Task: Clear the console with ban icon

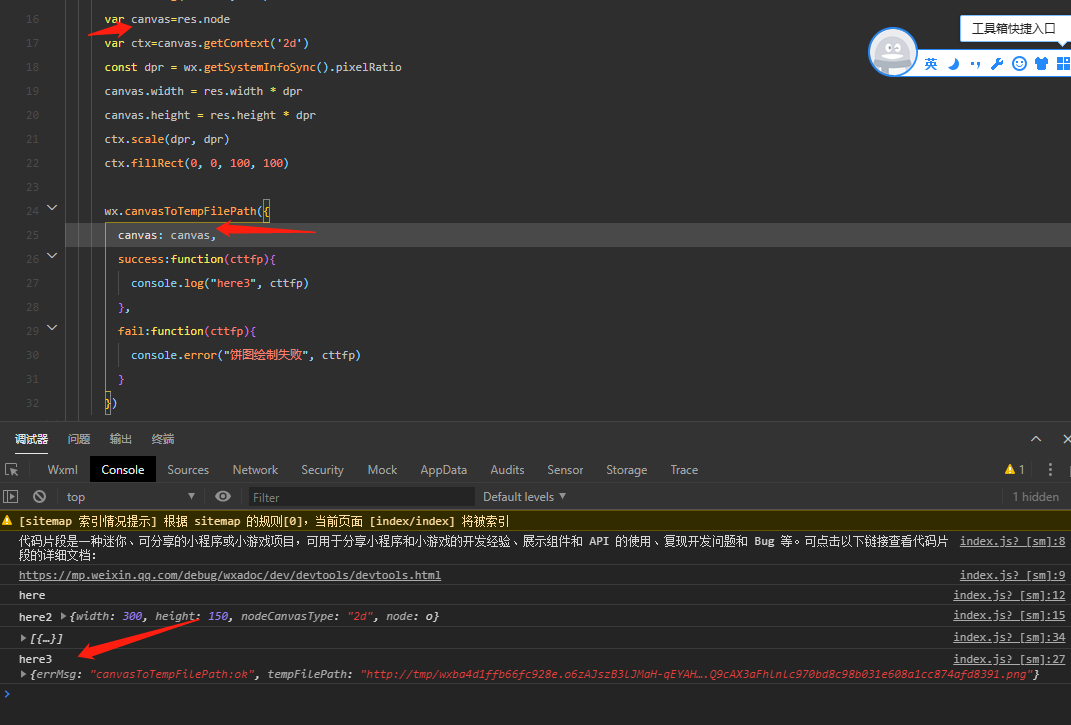Action: (x=40, y=497)
